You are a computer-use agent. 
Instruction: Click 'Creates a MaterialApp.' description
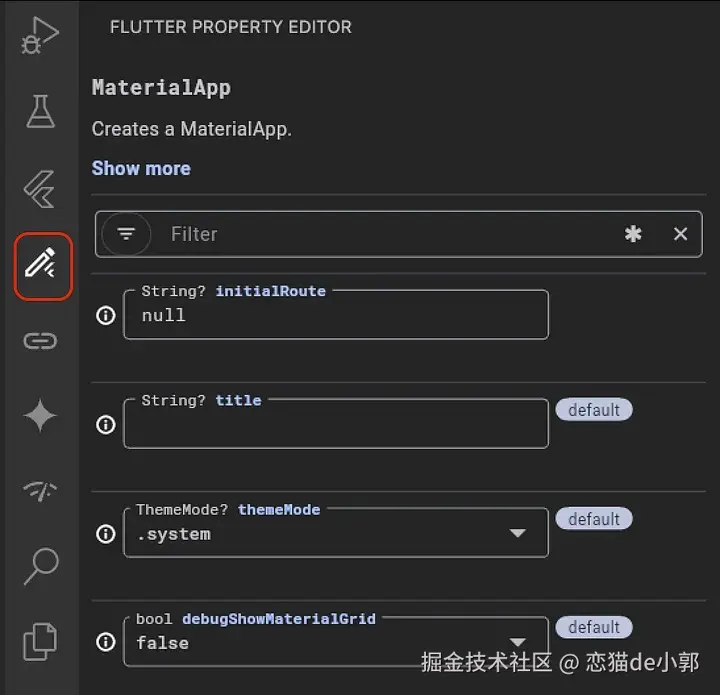(x=191, y=129)
